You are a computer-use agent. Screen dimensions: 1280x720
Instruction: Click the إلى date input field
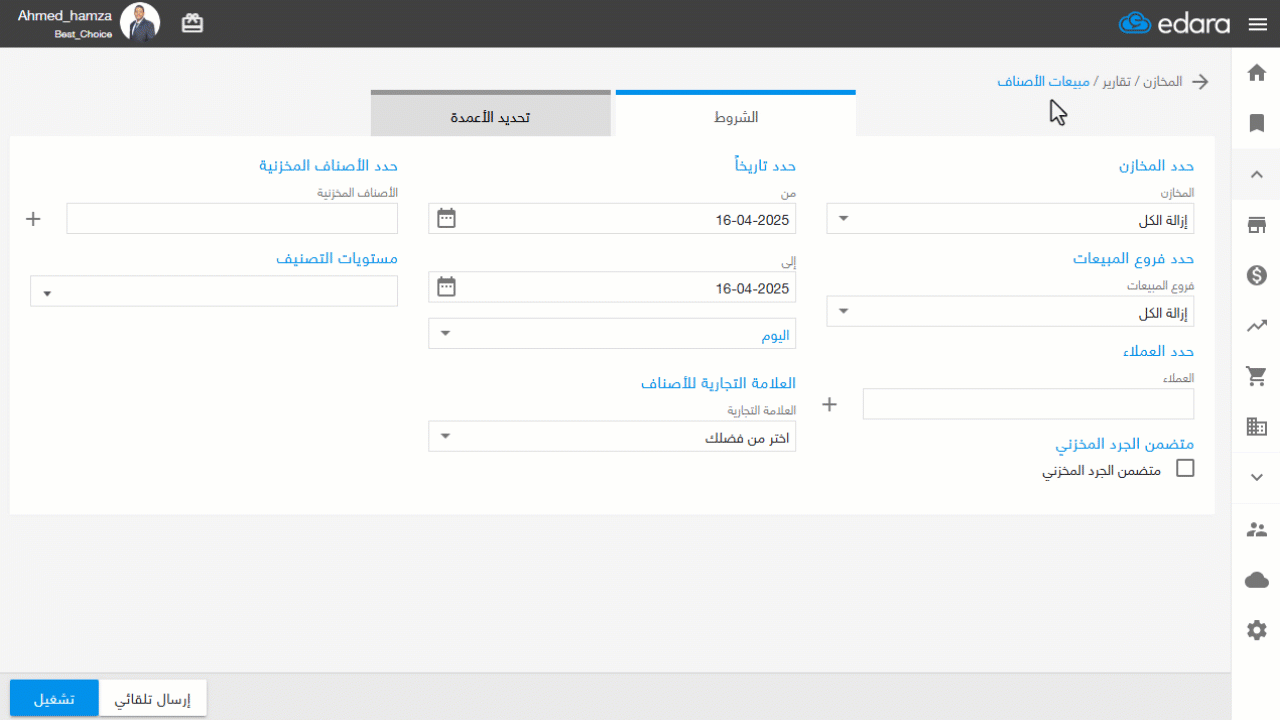(x=612, y=288)
